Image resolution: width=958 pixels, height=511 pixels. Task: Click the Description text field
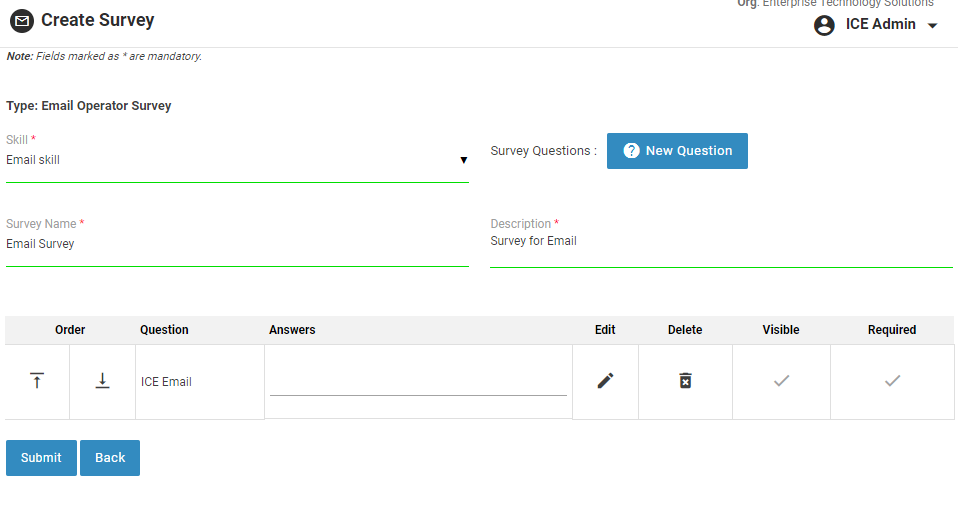click(720, 242)
